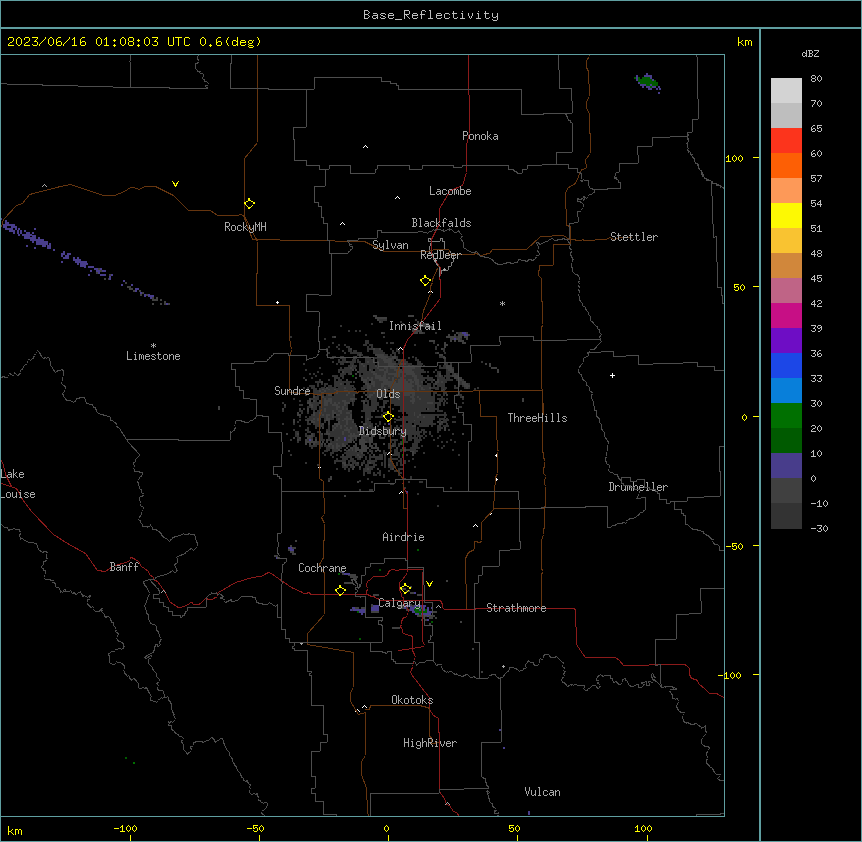The height and width of the screenshot is (842, 862).
Task: Click the yellow marker south of Cochrane
Action: click(x=340, y=590)
